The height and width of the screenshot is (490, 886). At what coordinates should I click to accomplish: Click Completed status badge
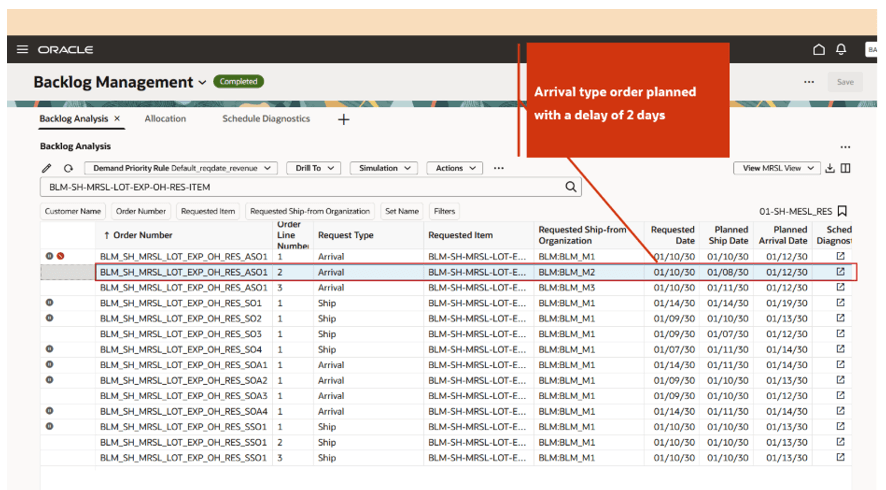[x=238, y=81]
